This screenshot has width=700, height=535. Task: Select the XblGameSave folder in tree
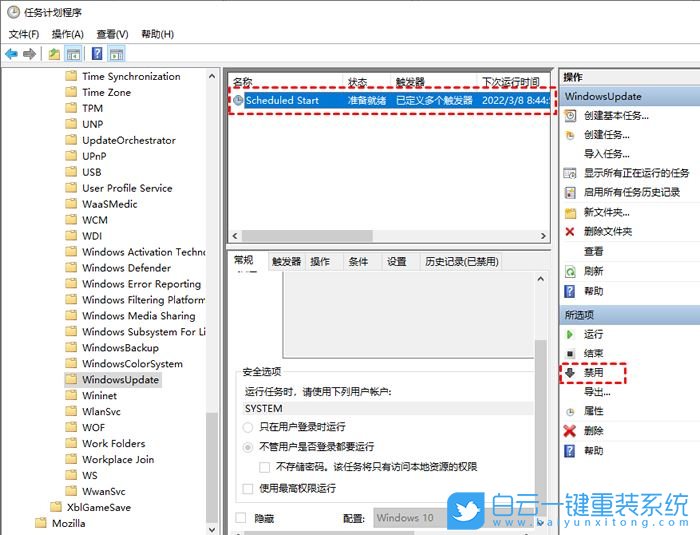tap(99, 507)
